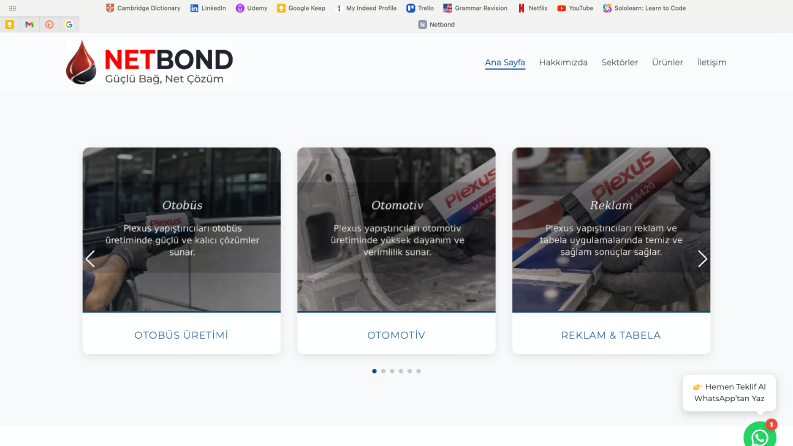793x446 pixels.
Task: Switch to the Gmail pinned tab
Action: (x=29, y=24)
